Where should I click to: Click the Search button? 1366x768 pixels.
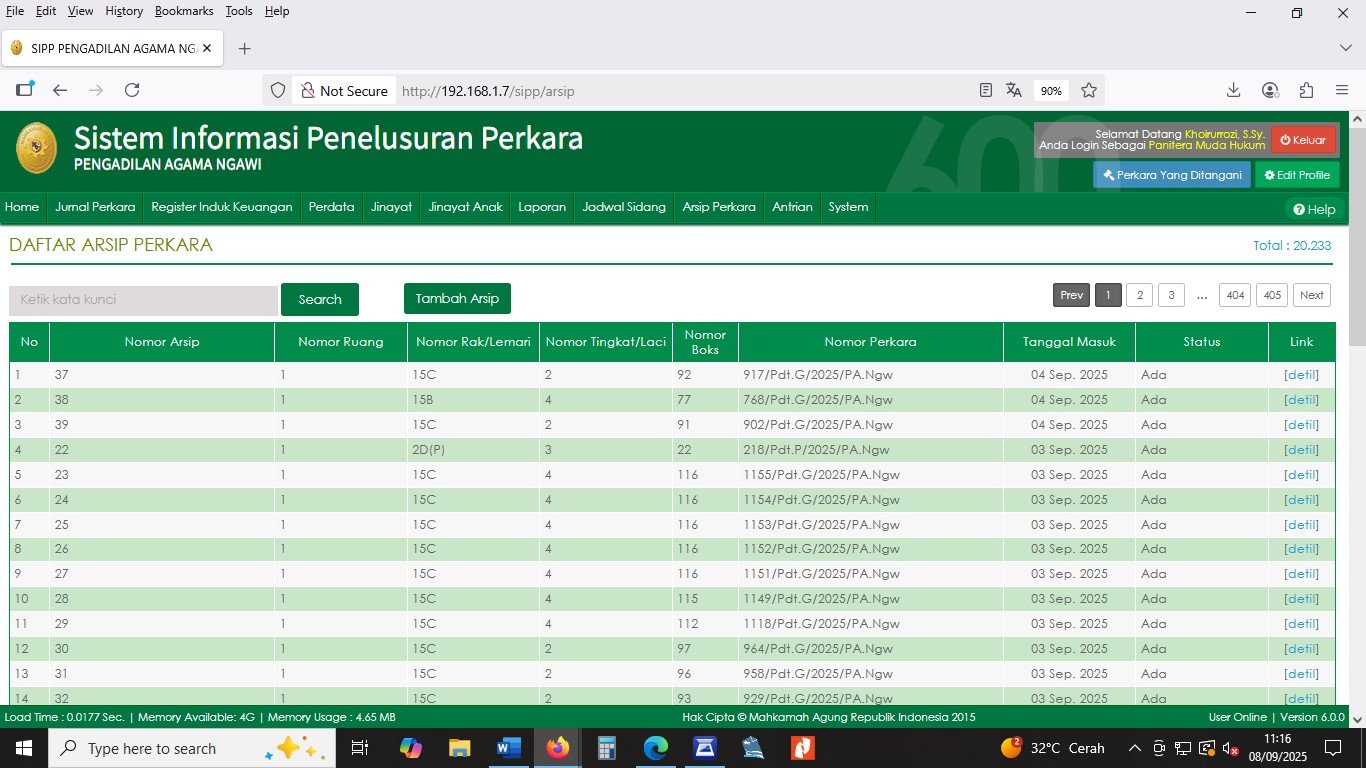(x=319, y=298)
